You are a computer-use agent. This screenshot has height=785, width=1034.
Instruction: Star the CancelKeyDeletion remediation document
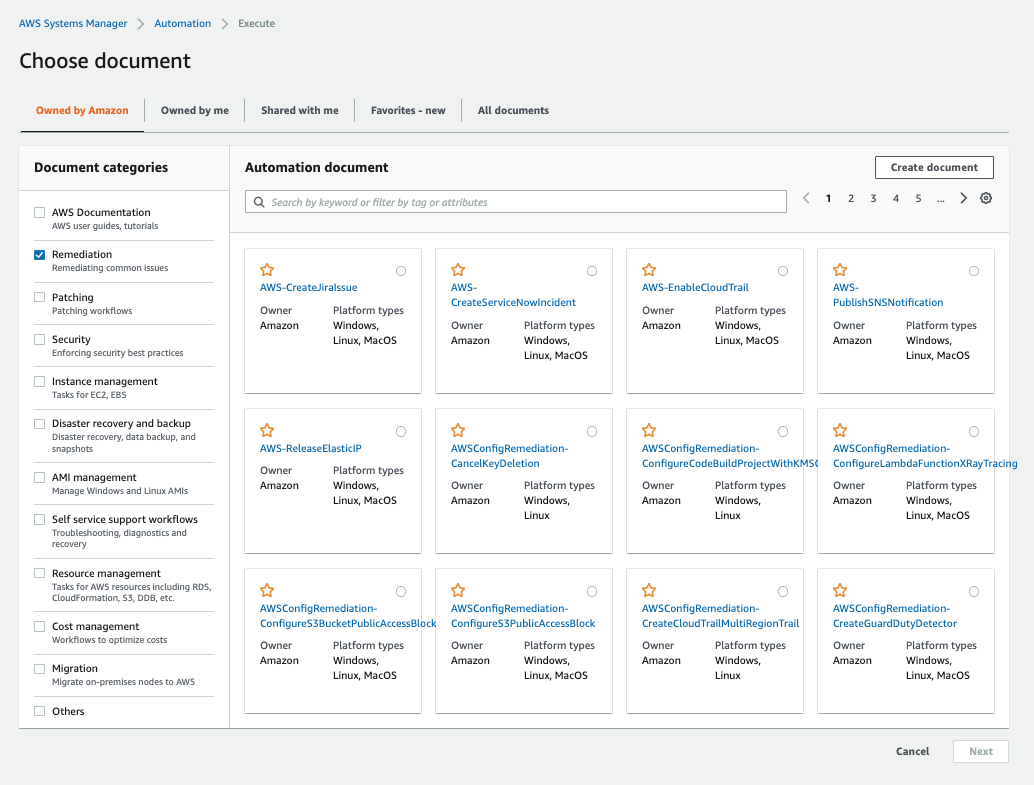point(458,430)
